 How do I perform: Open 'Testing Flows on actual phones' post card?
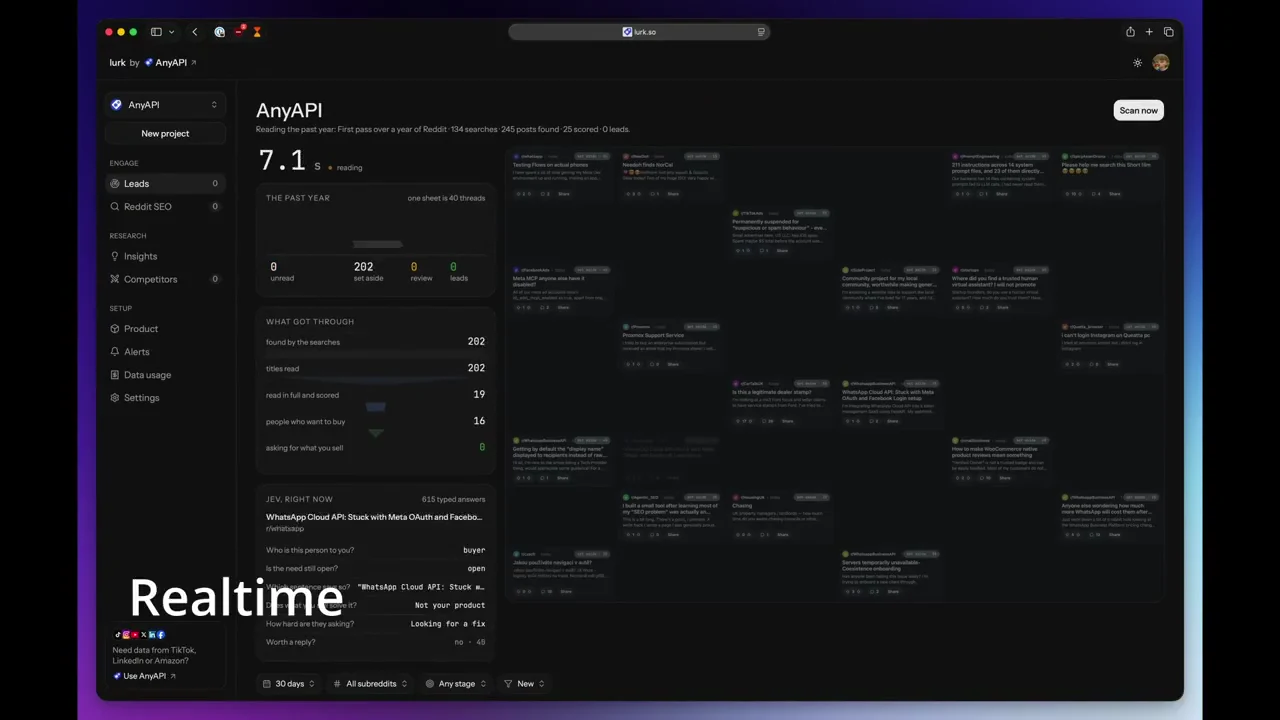(561, 174)
